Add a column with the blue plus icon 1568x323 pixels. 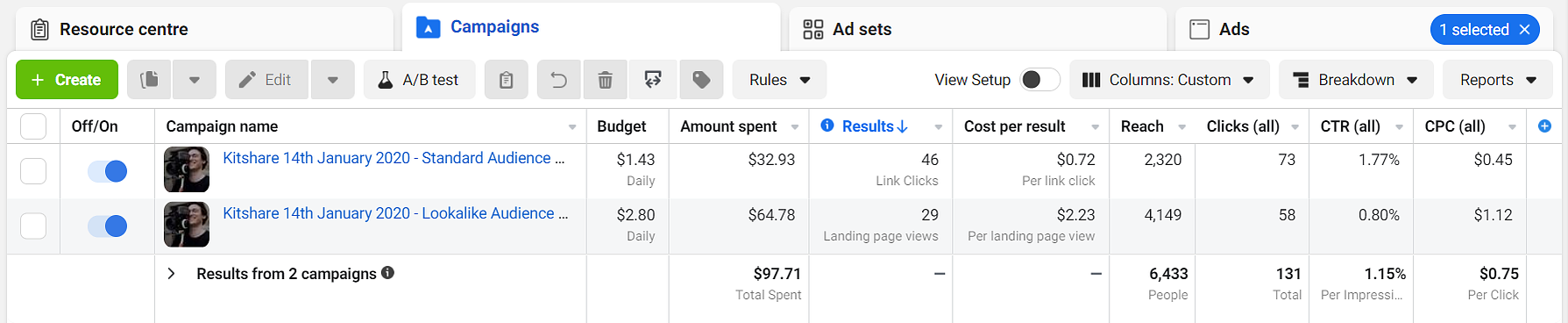[1544, 126]
